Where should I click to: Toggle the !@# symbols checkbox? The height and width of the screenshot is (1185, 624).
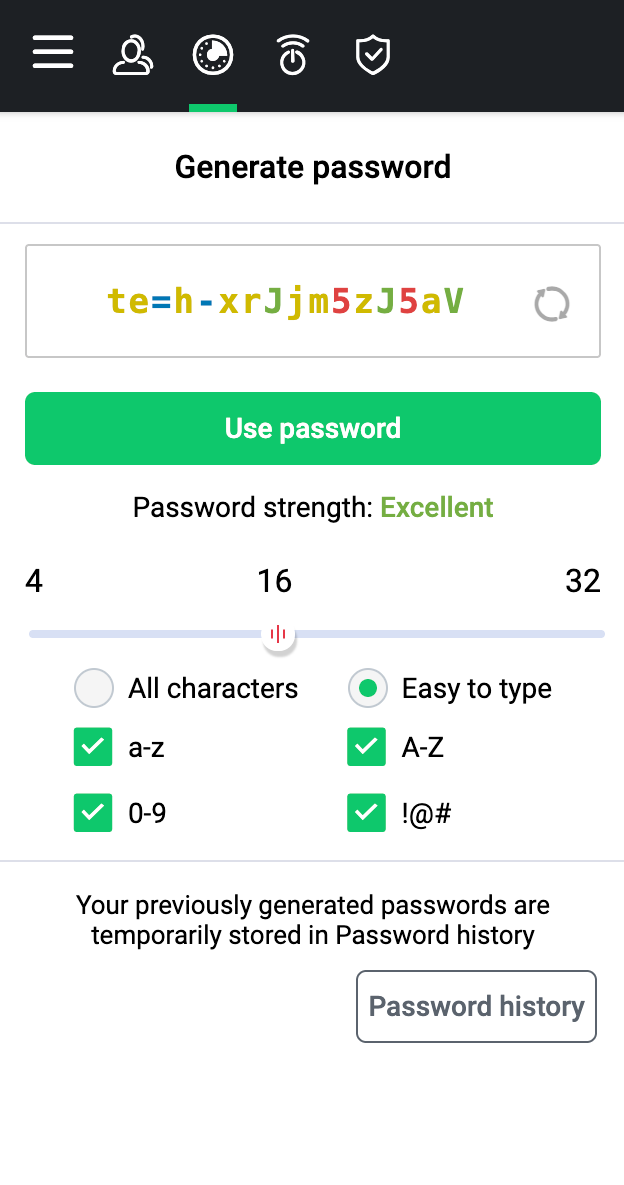point(367,813)
